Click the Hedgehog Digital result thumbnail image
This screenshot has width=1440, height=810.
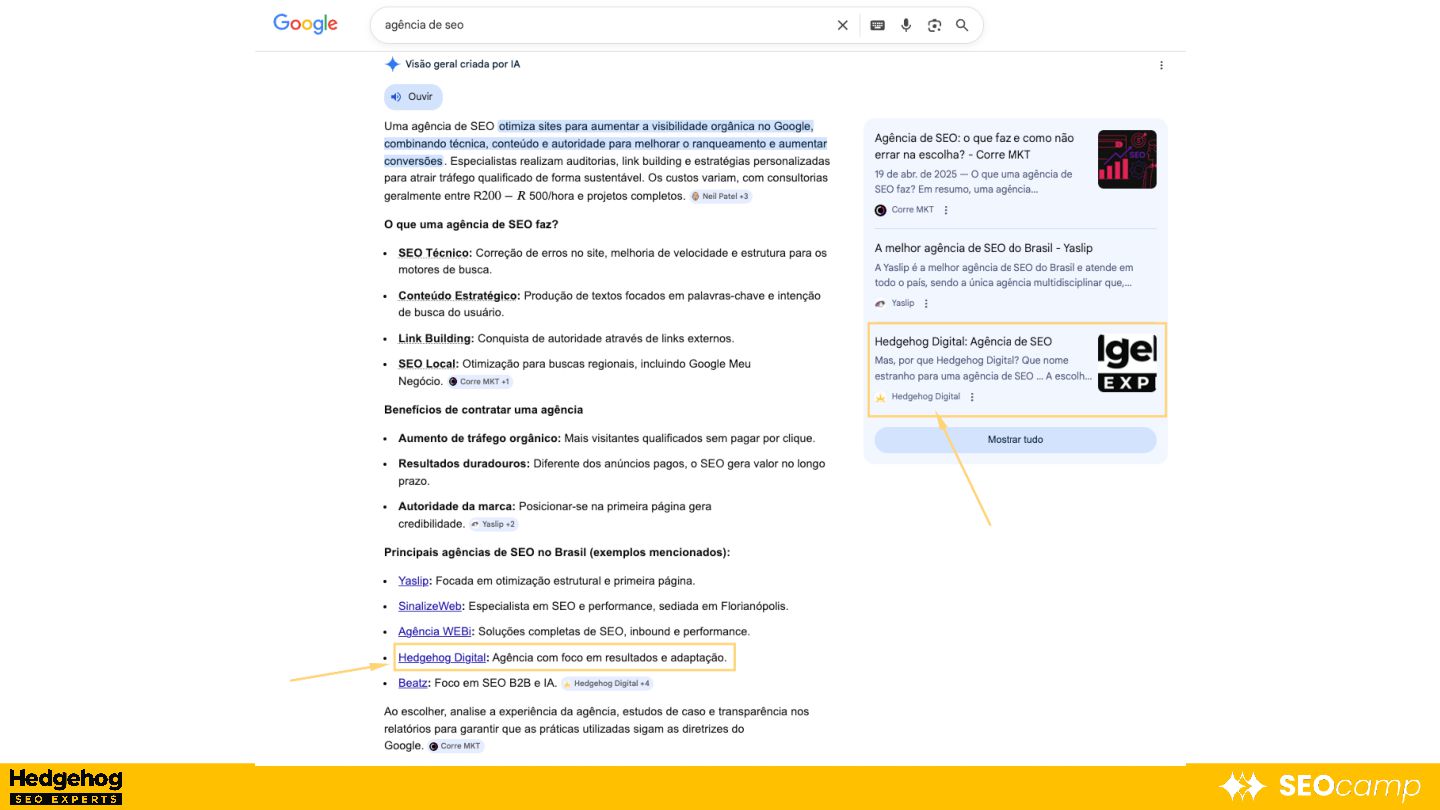pos(1127,363)
